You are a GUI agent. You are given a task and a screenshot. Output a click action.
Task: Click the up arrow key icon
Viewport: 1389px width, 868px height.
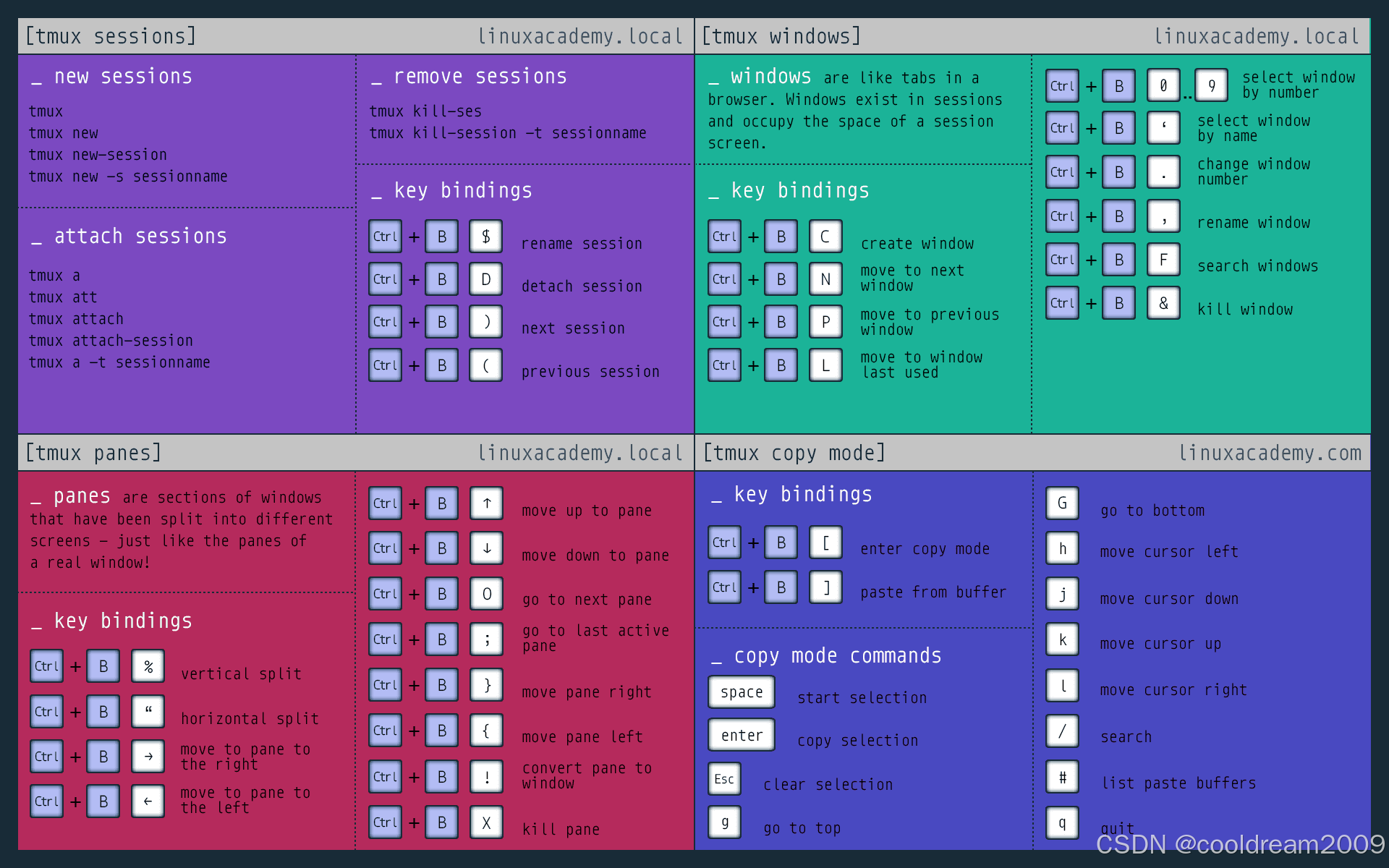coord(487,503)
